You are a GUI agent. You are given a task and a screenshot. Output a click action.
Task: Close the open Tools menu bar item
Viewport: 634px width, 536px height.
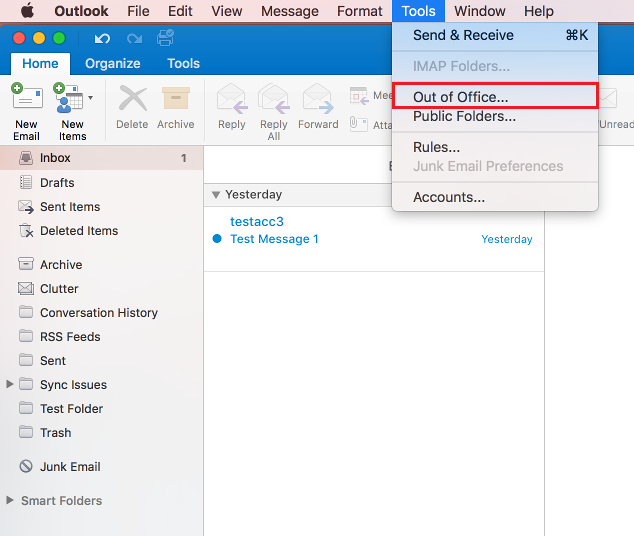point(418,11)
